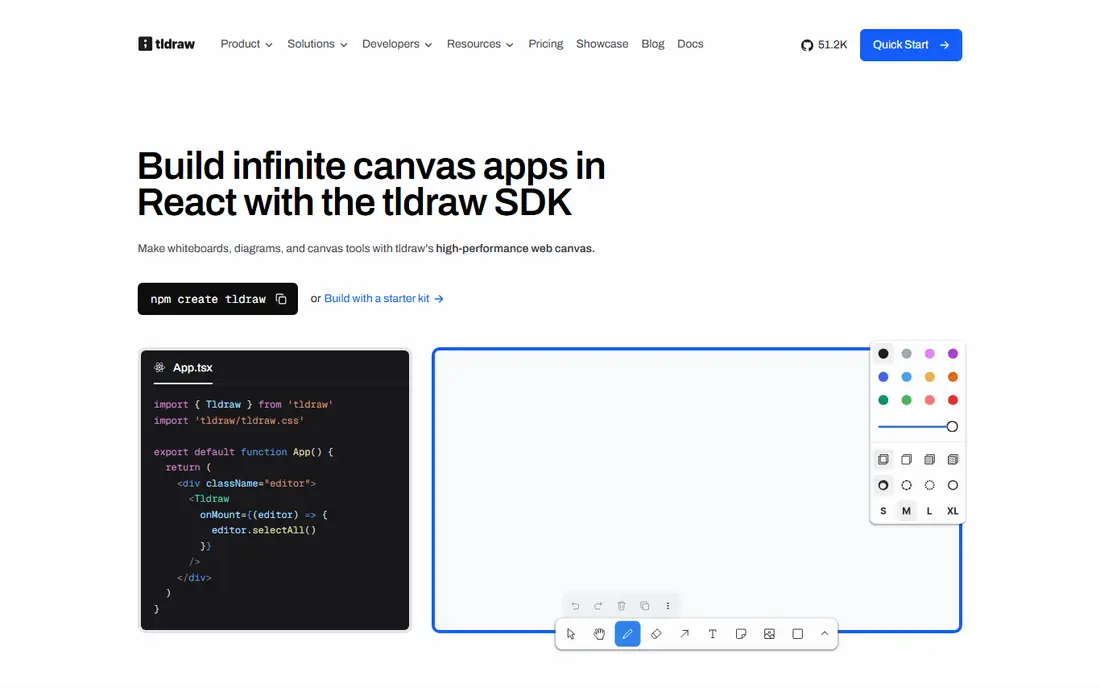Select the grey color swatch
Viewport: 1100px width, 688px height.
(906, 354)
